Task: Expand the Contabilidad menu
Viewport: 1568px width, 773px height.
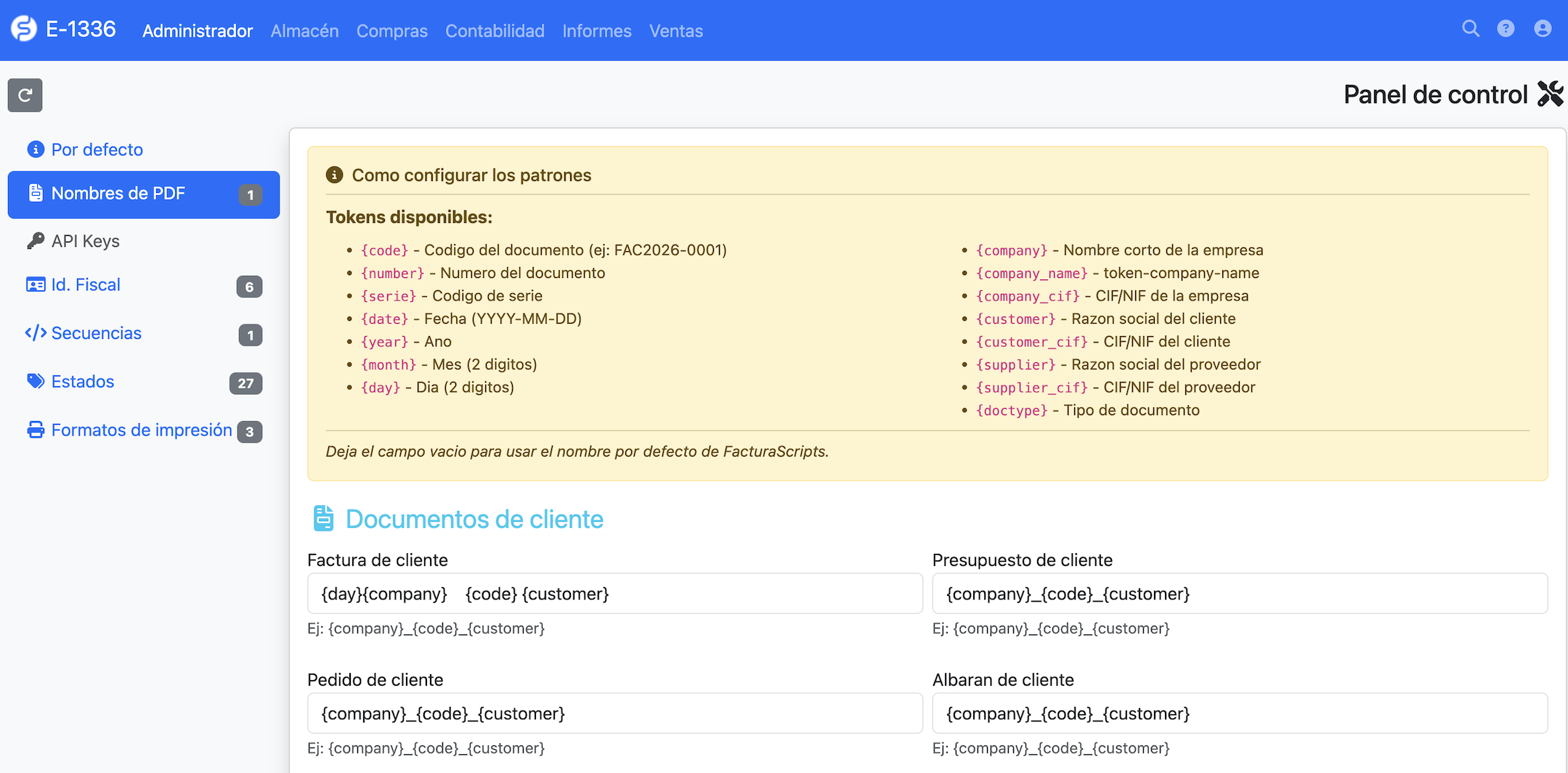Action: click(x=495, y=31)
